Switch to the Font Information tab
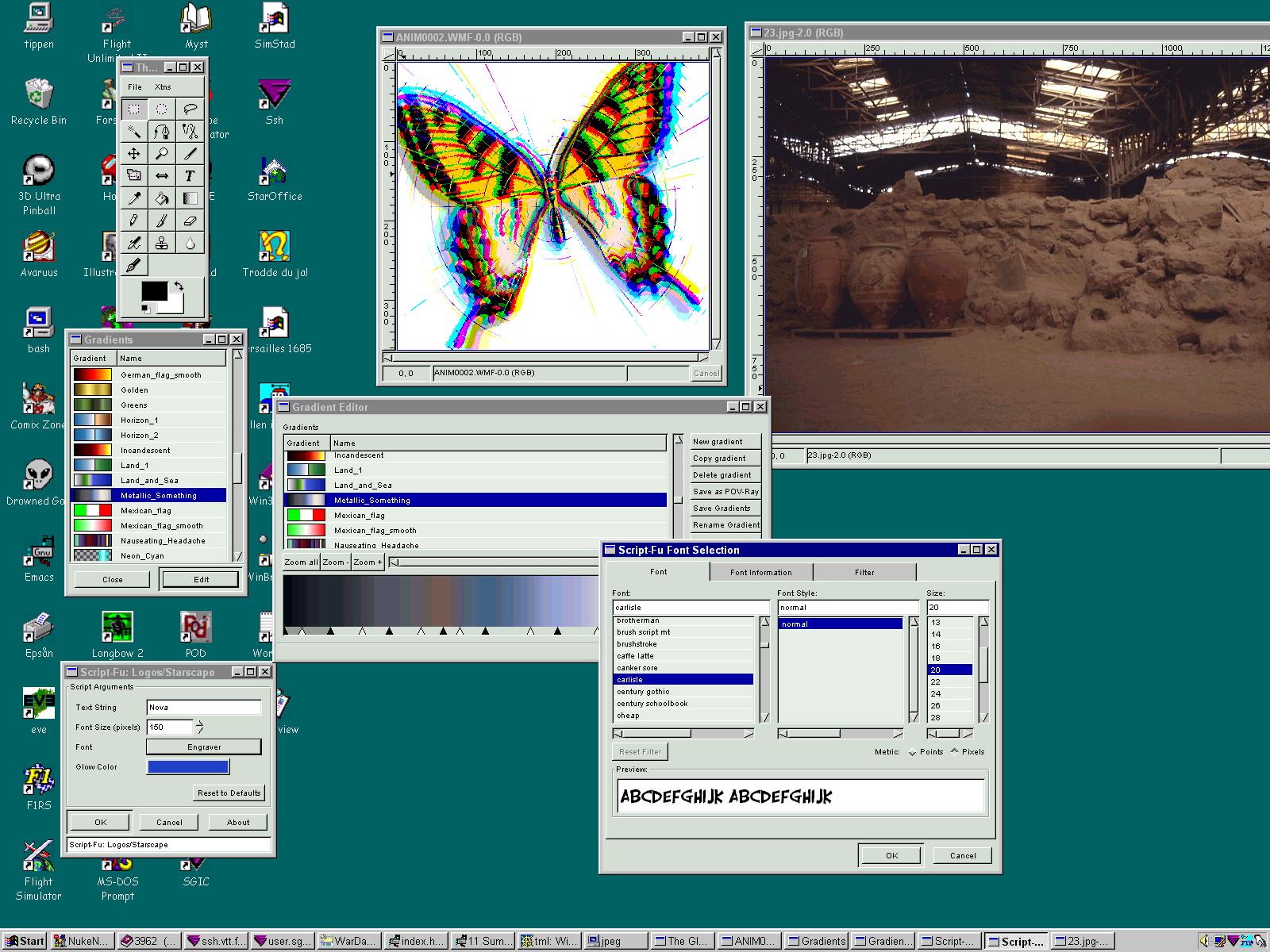The width and height of the screenshot is (1270, 952). [761, 572]
